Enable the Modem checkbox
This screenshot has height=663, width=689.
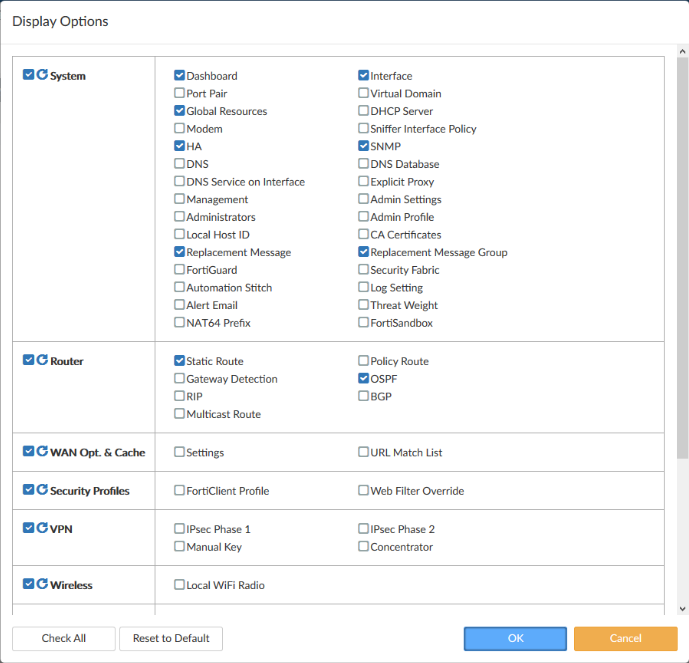coord(179,128)
